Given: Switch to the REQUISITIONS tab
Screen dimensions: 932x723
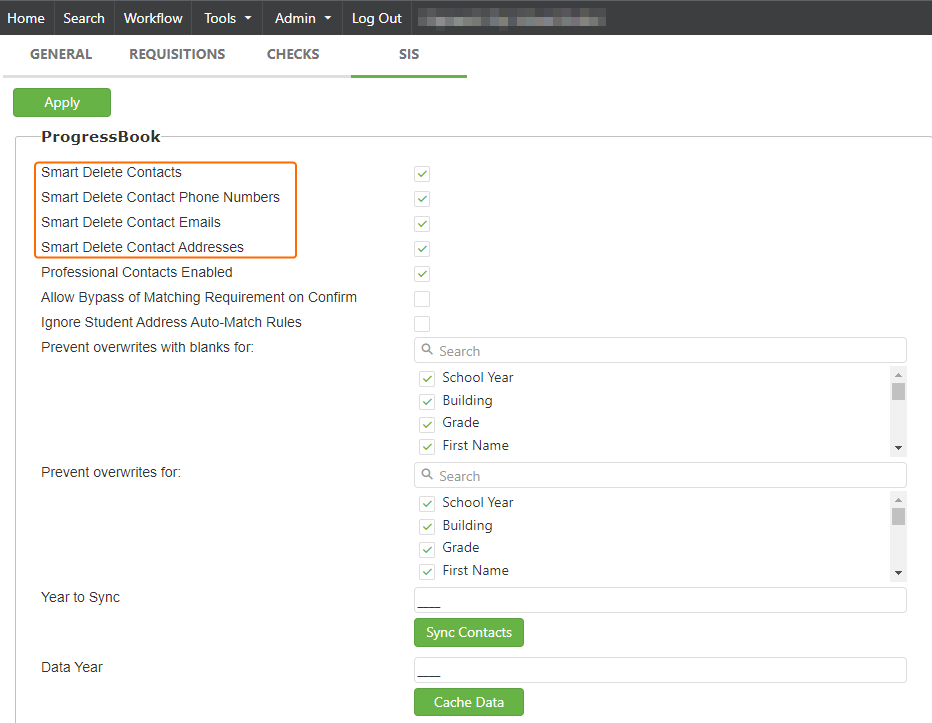Looking at the screenshot, I should tap(177, 54).
